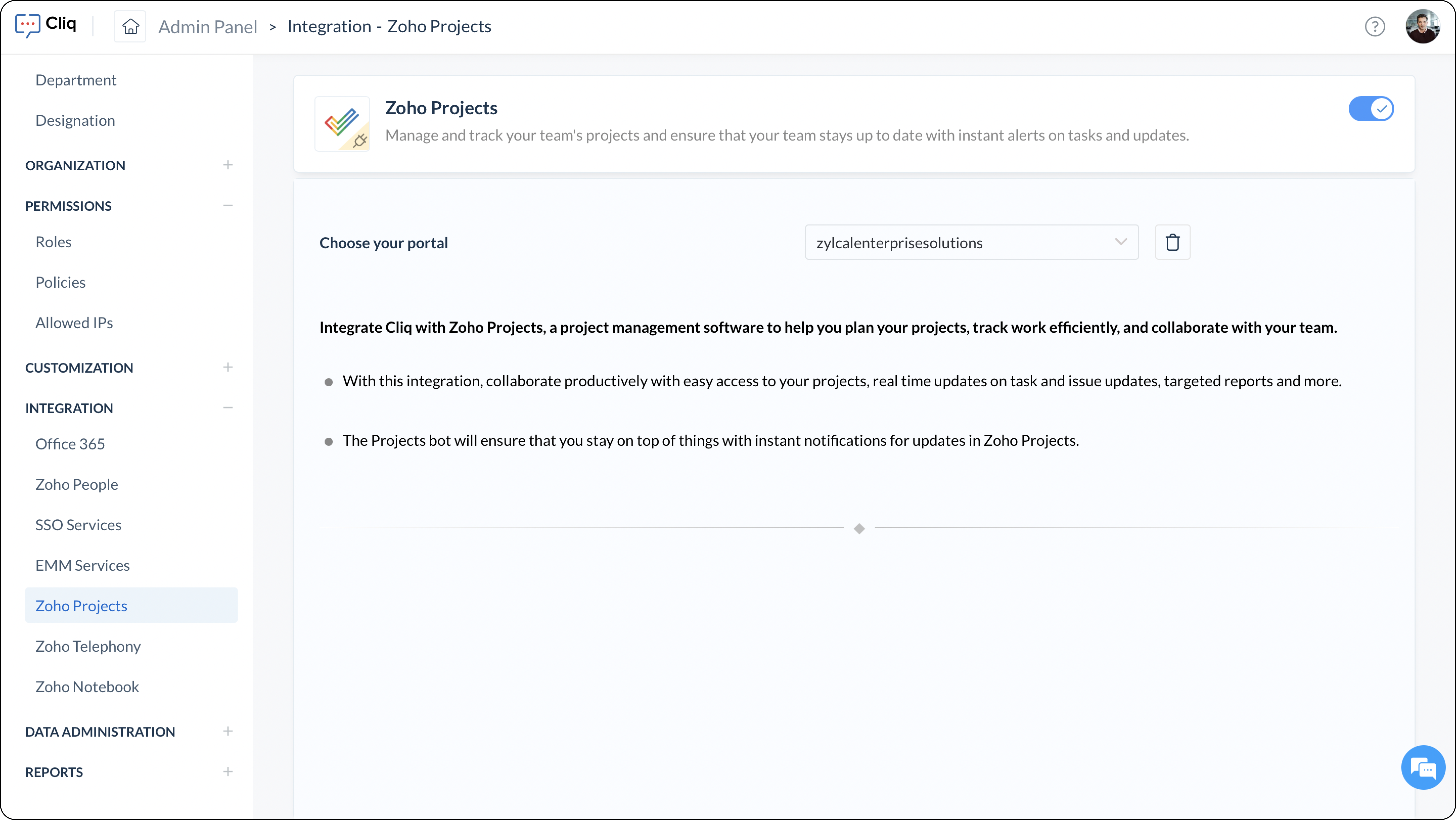
Task: Click the Zoho Projects card title
Action: [441, 107]
